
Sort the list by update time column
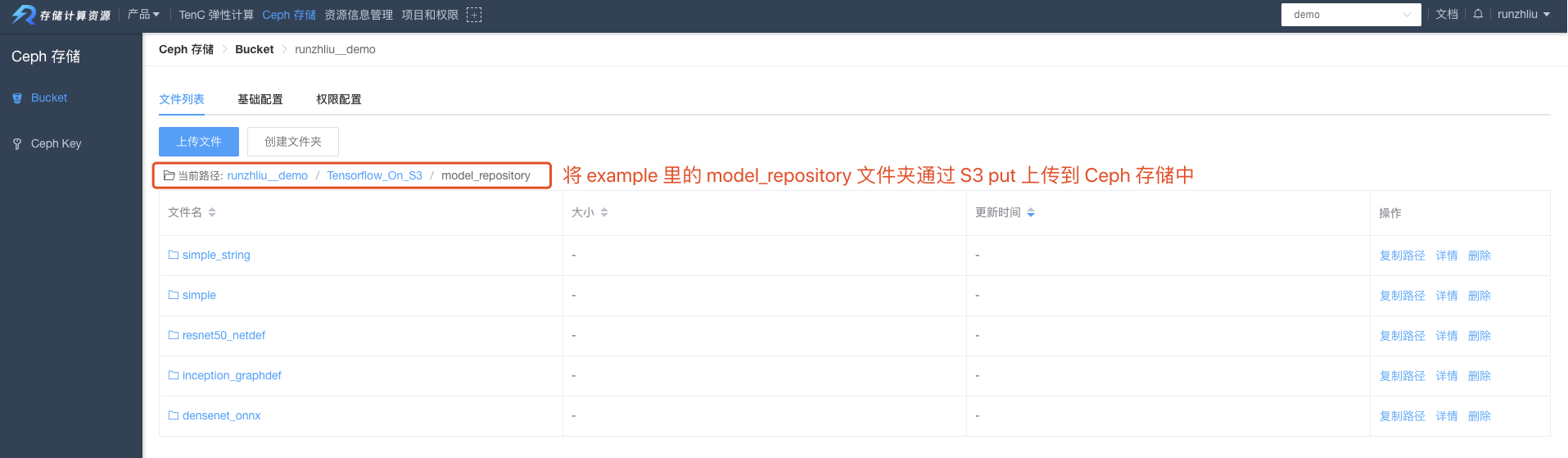(1031, 212)
